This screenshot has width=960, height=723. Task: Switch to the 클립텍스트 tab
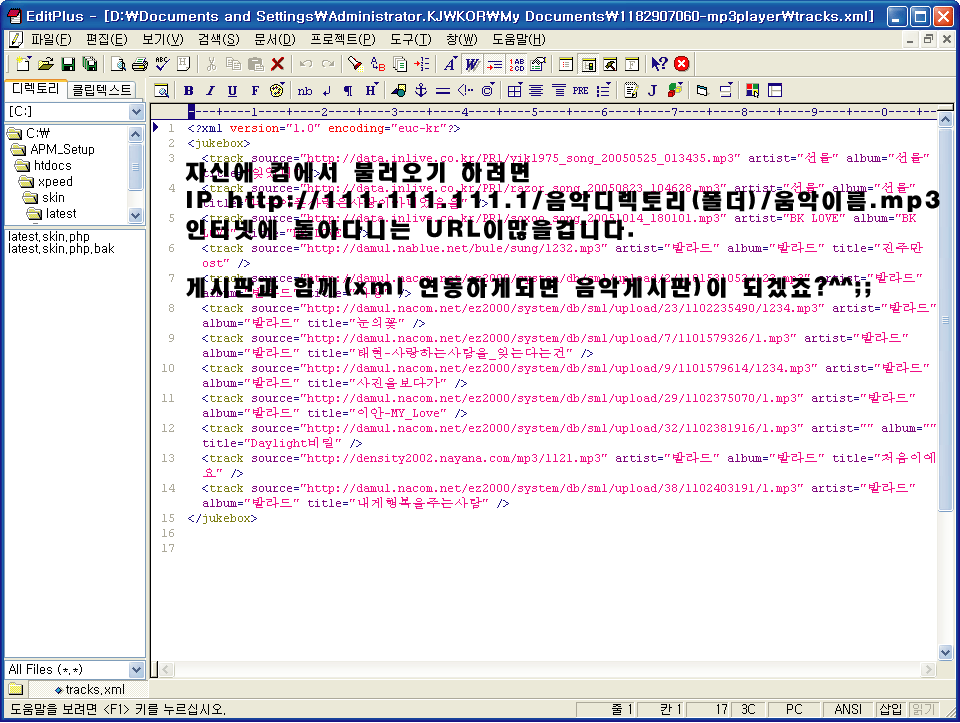click(x=102, y=90)
